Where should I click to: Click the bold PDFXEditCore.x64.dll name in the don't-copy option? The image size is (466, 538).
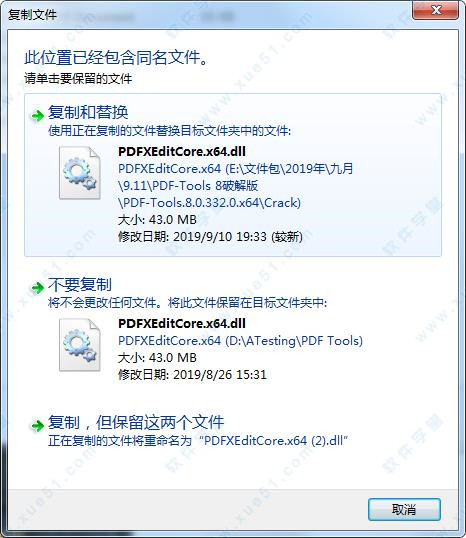tap(182, 323)
